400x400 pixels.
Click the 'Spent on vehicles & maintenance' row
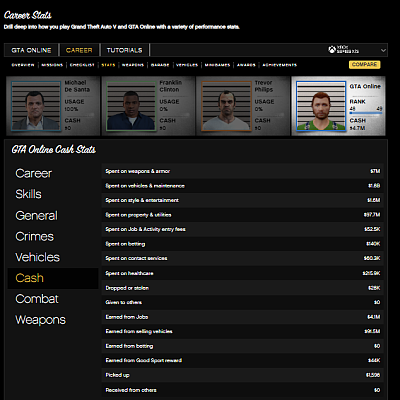click(243, 186)
